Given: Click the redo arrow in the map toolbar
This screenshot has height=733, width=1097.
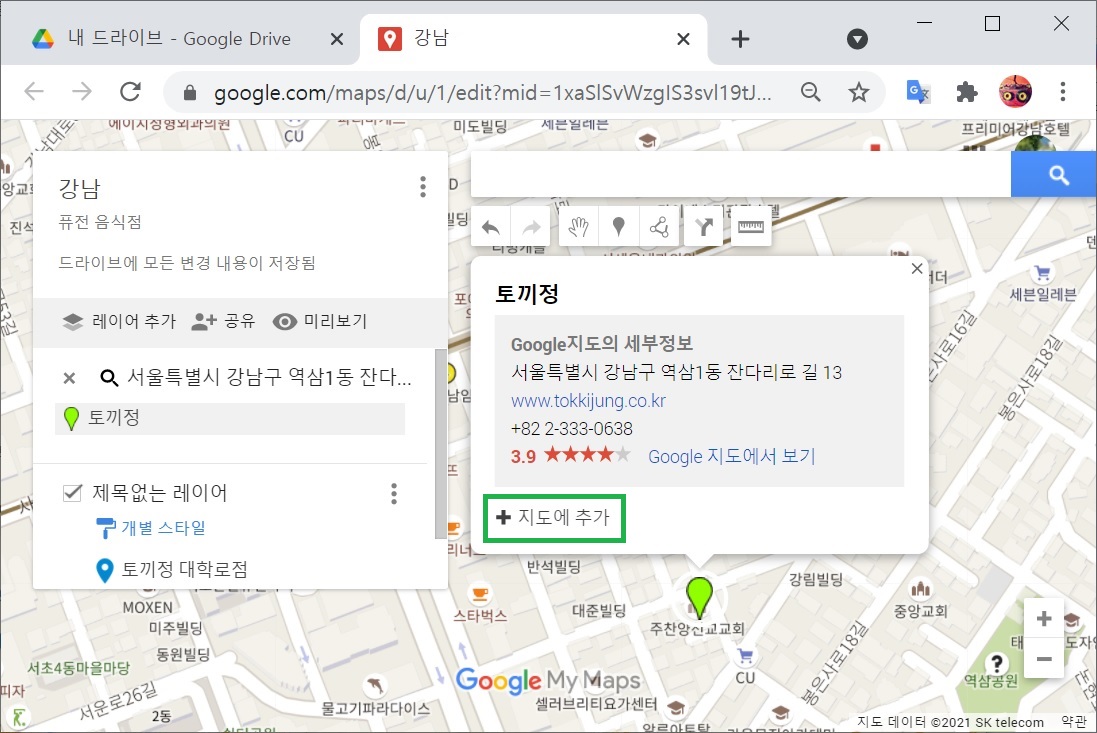Looking at the screenshot, I should (532, 227).
